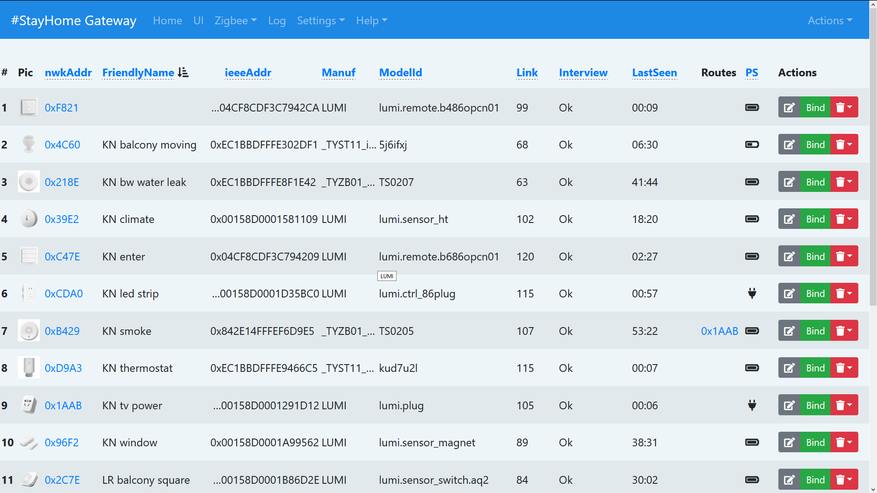Open delete menu for KN balcony moving
This screenshot has height=493, width=877.
click(x=844, y=144)
